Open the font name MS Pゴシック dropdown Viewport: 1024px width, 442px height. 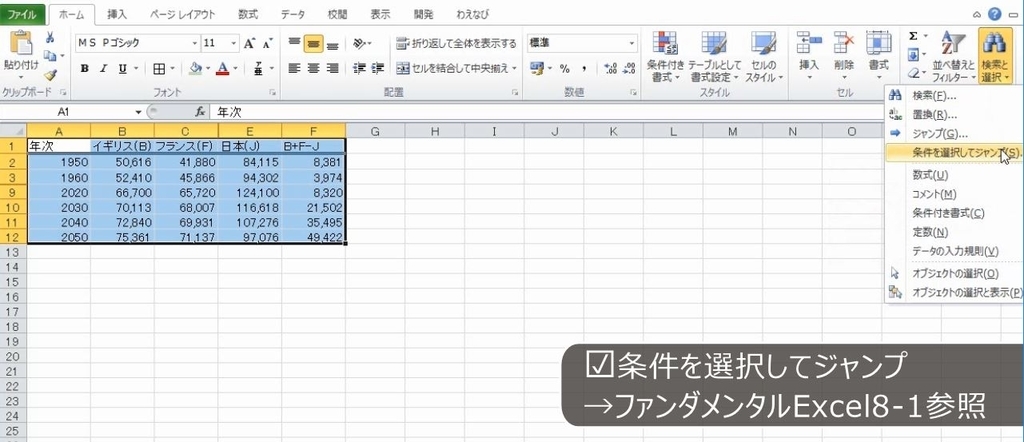pyautogui.click(x=195, y=44)
